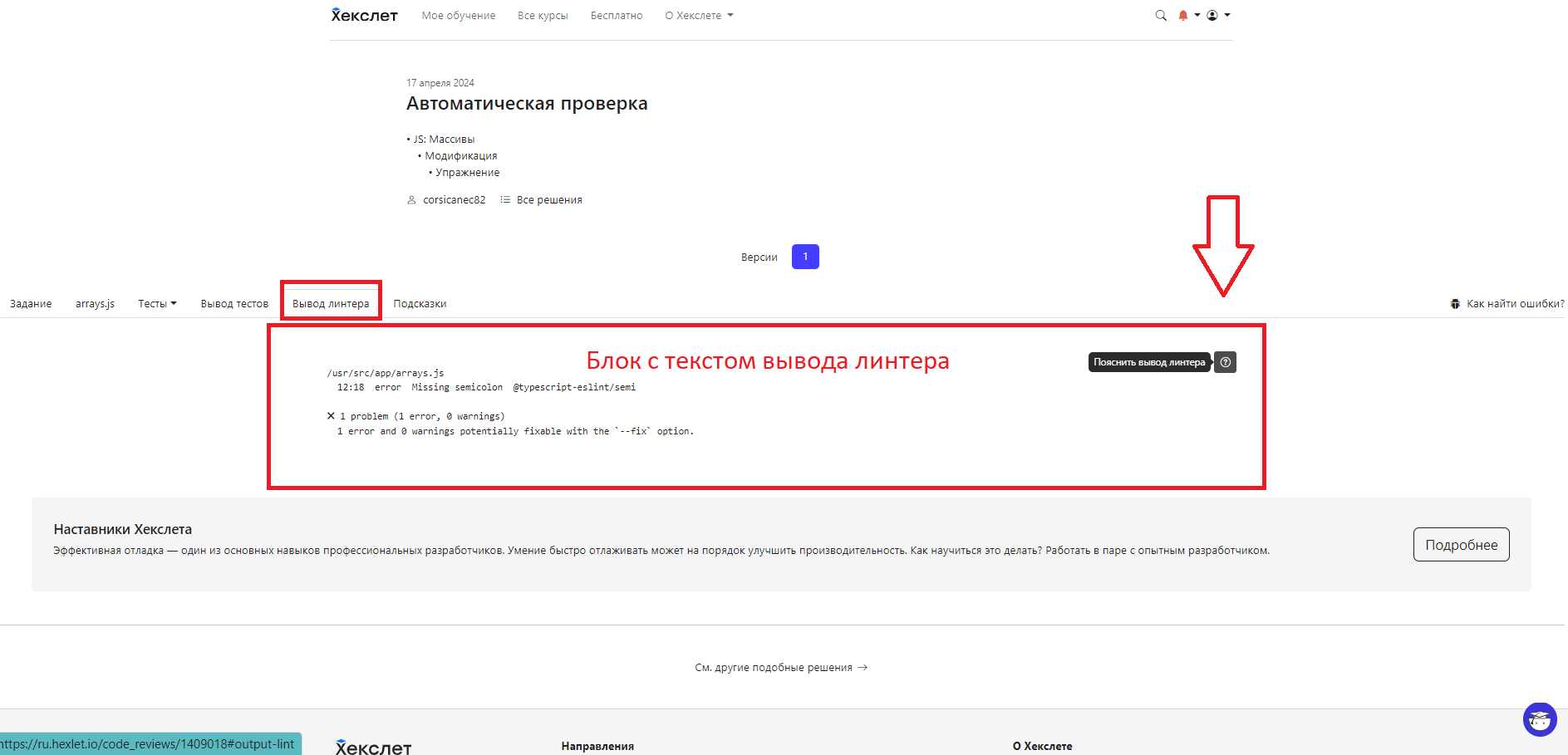Open Мое обучение in top navigation
This screenshot has width=1568, height=755.
tap(458, 16)
